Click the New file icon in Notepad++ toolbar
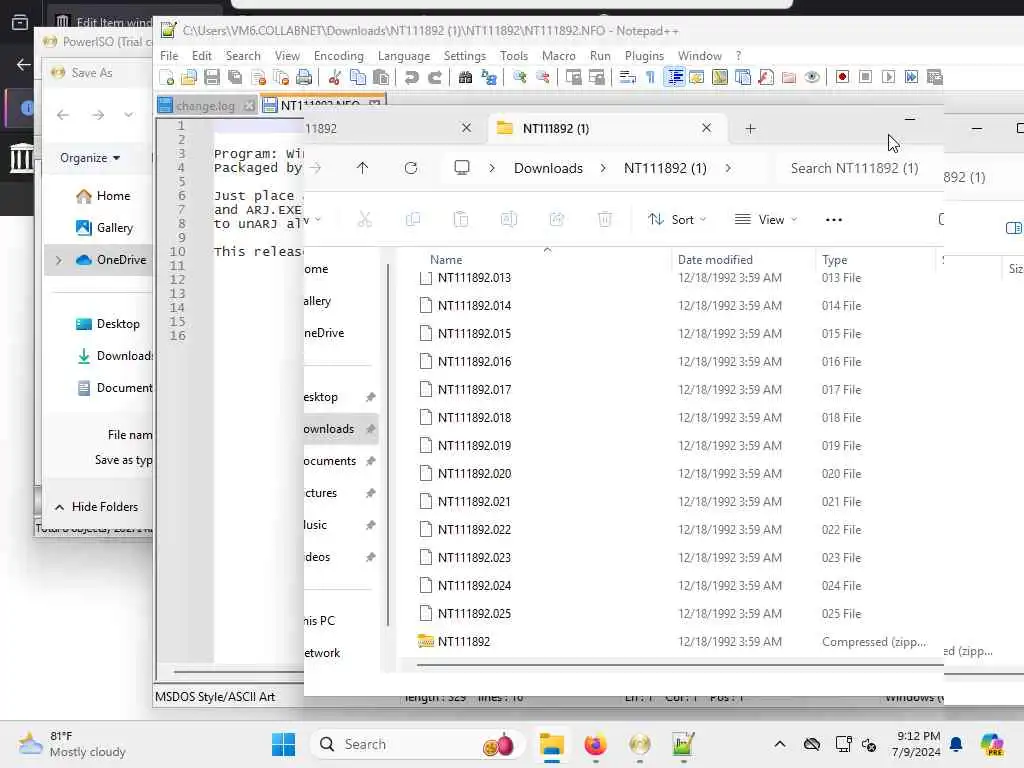The image size is (1024, 768). tap(167, 78)
